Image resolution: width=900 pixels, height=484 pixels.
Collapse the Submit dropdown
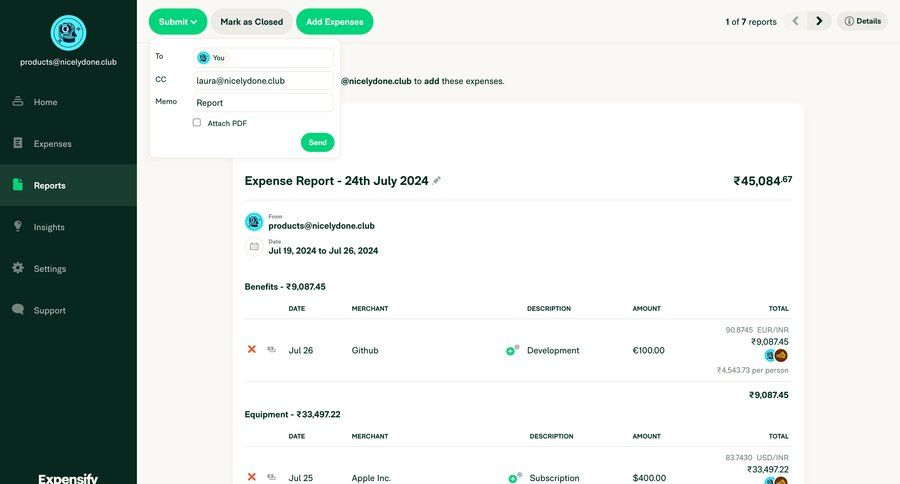click(178, 21)
